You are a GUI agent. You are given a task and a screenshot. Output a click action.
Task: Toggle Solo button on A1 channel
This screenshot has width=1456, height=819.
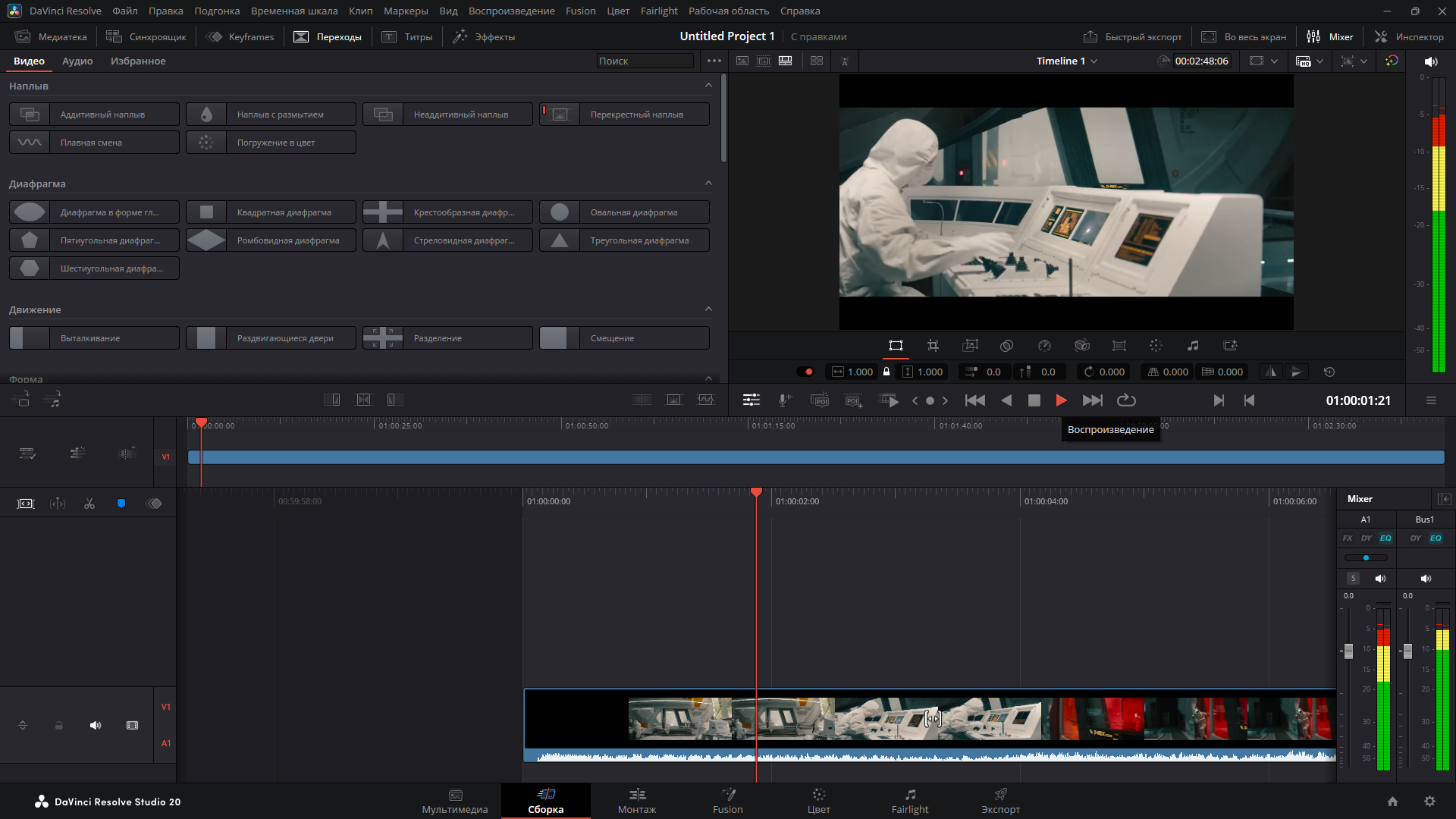[x=1353, y=579]
